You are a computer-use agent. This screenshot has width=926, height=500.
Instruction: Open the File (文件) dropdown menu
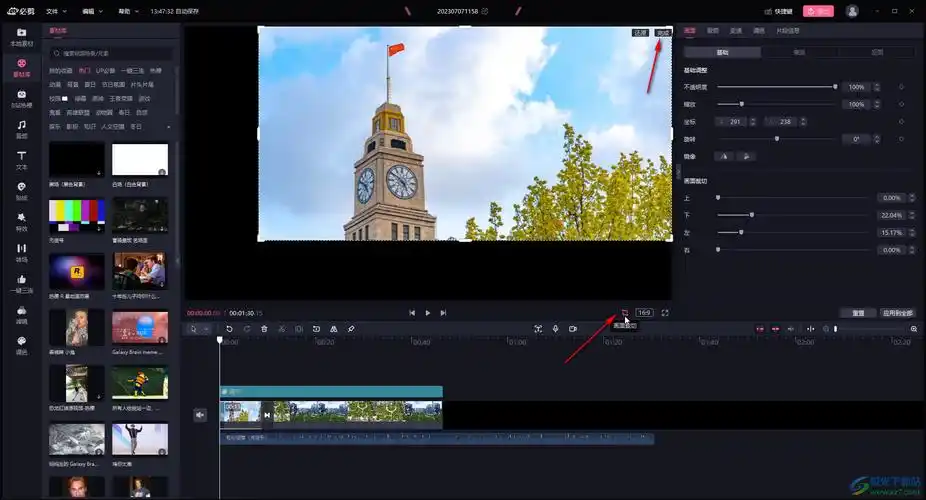tap(56, 11)
